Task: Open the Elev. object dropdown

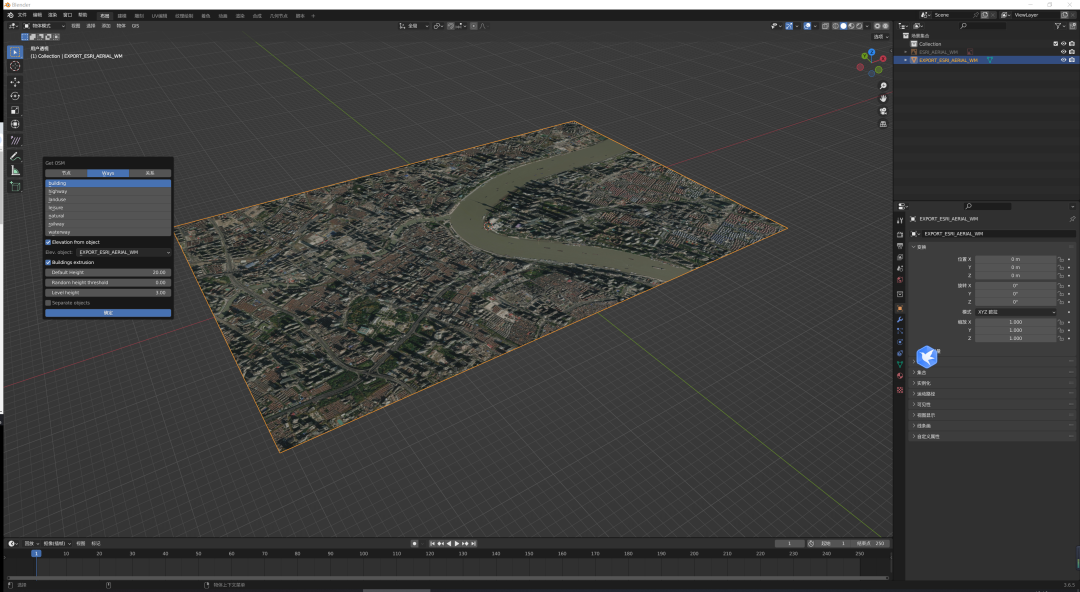Action: pos(123,252)
